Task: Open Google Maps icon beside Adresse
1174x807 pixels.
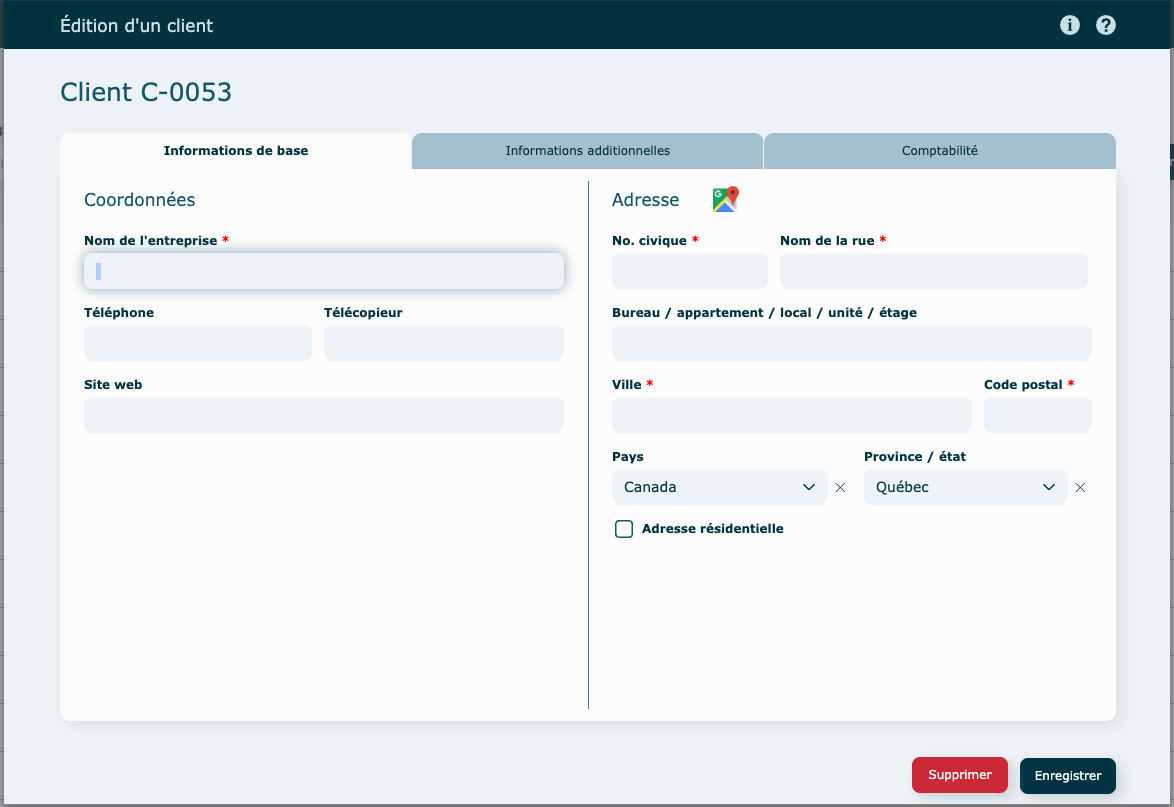Action: [725, 199]
